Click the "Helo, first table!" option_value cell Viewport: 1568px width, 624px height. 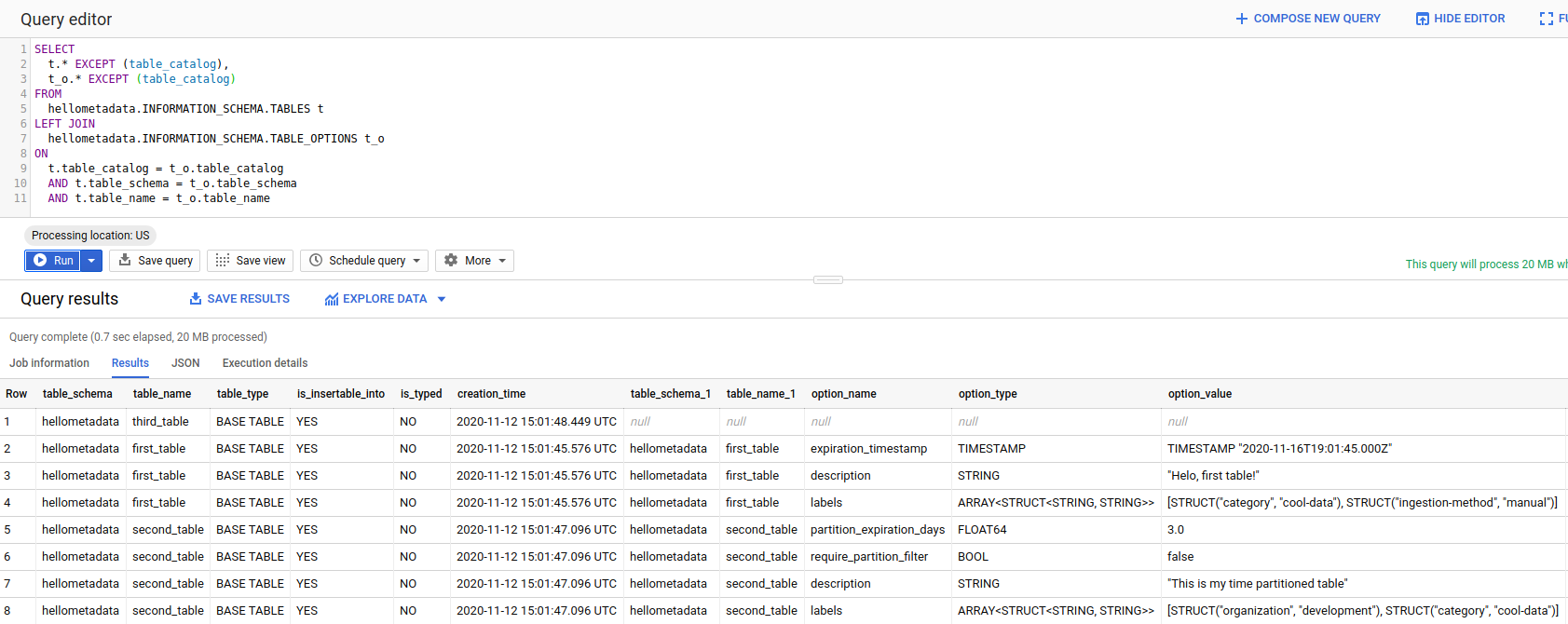[1213, 476]
